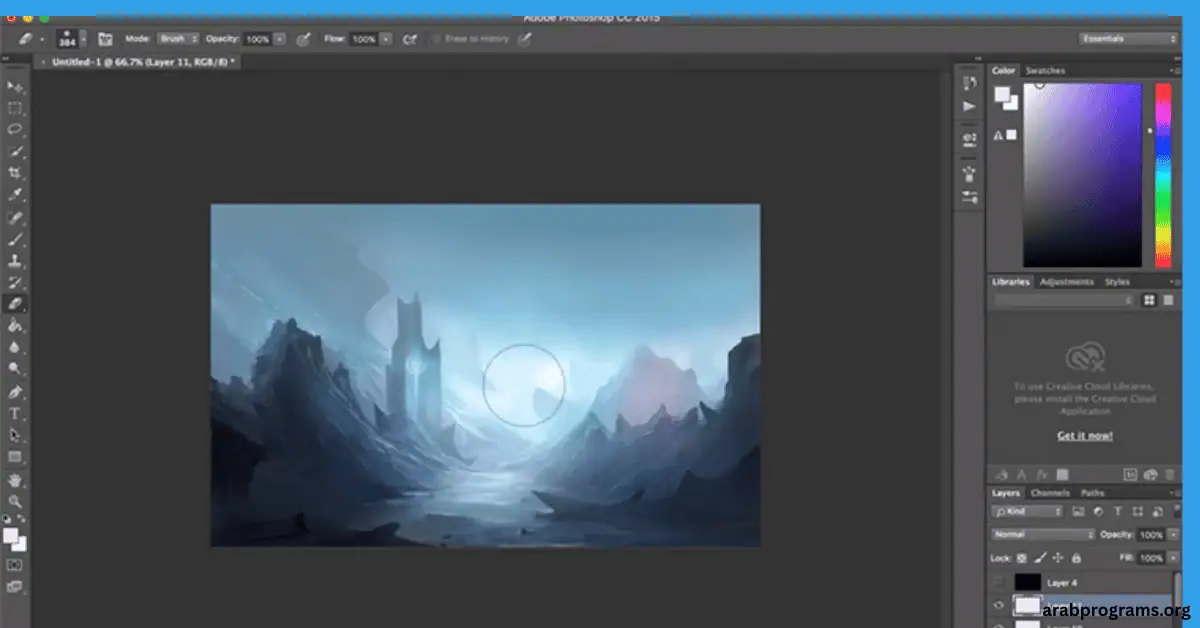Viewport: 1200px width, 628px height.
Task: Switch to the Styles tab
Action: pyautogui.click(x=1117, y=282)
